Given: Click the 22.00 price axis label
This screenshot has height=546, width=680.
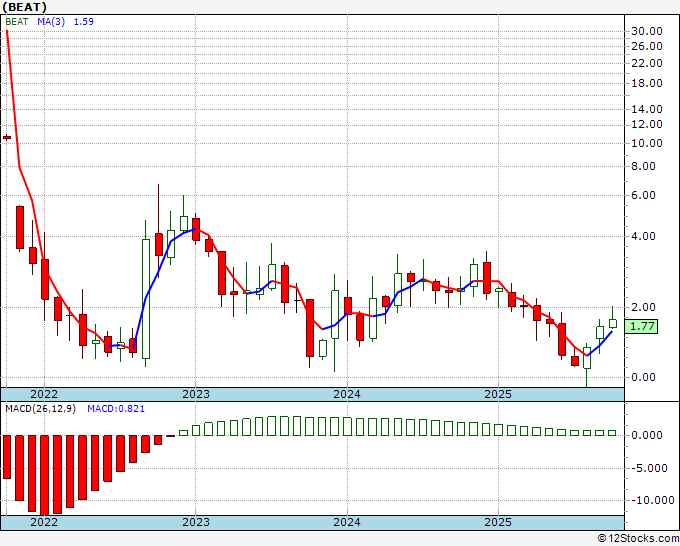Looking at the screenshot, I should click(647, 63).
